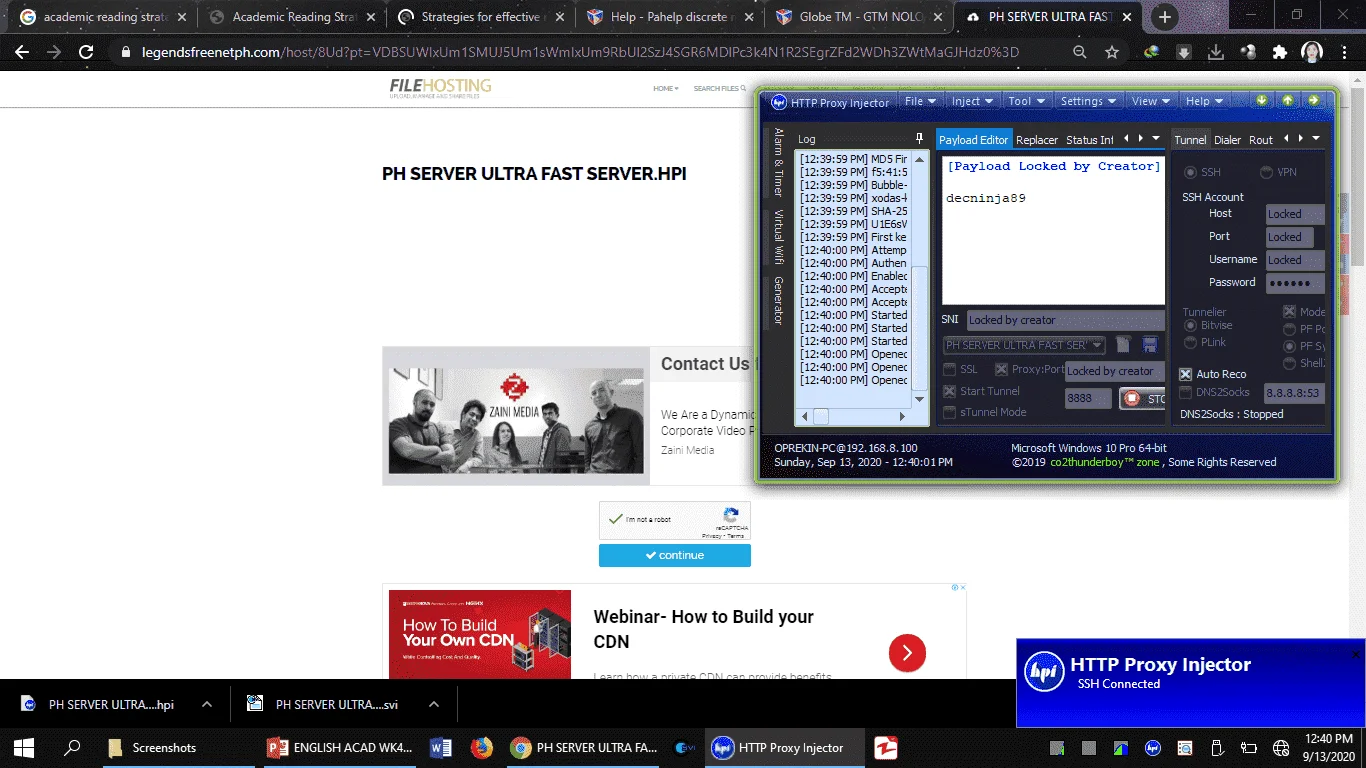Toggle the DNS2Socks checkbox
The height and width of the screenshot is (768, 1366).
(x=1186, y=392)
